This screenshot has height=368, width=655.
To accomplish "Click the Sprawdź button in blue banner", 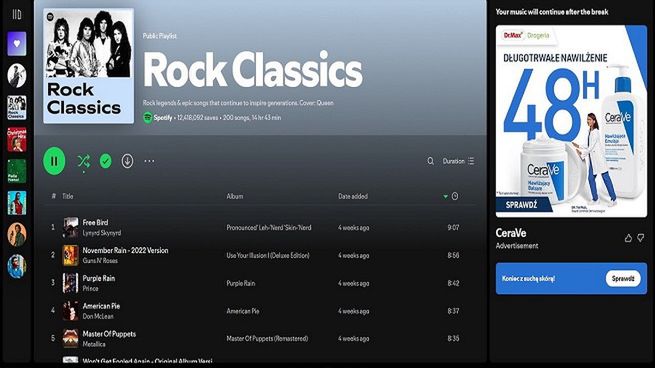I will [x=623, y=279].
